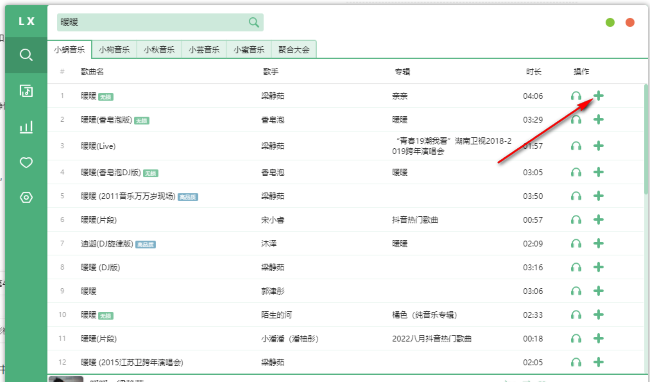
Task: Open the song list sidebar icon
Action: coord(26,91)
